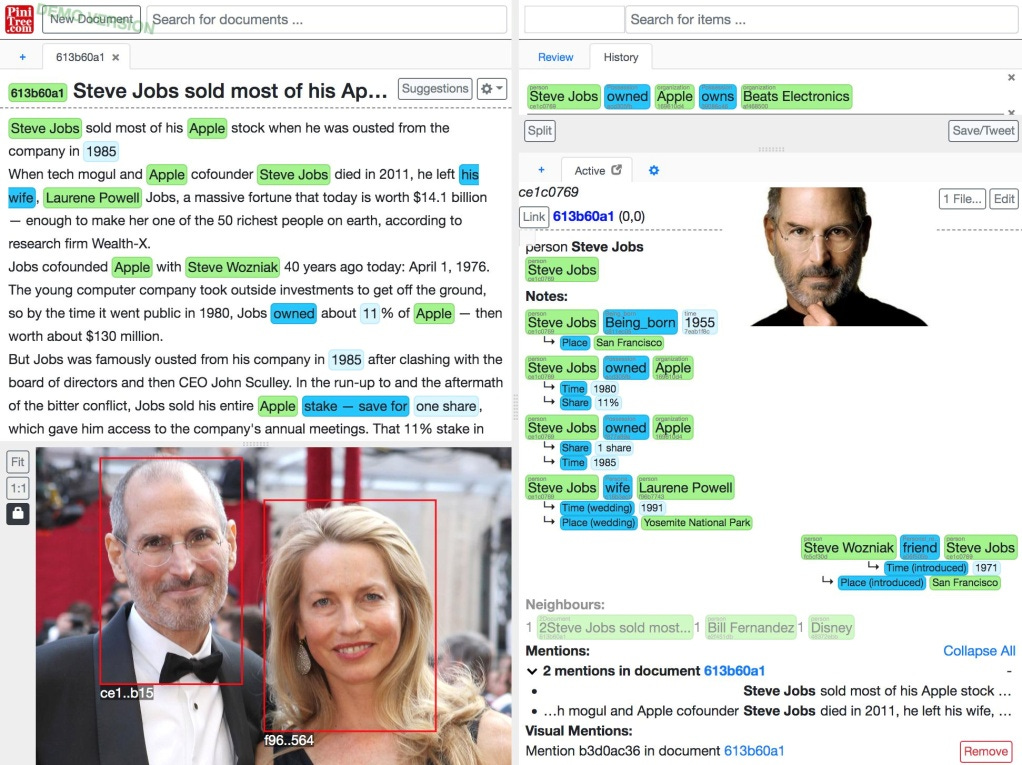The height and width of the screenshot is (765, 1022).
Task: Click the Being_born relation tag
Action: [640, 323]
